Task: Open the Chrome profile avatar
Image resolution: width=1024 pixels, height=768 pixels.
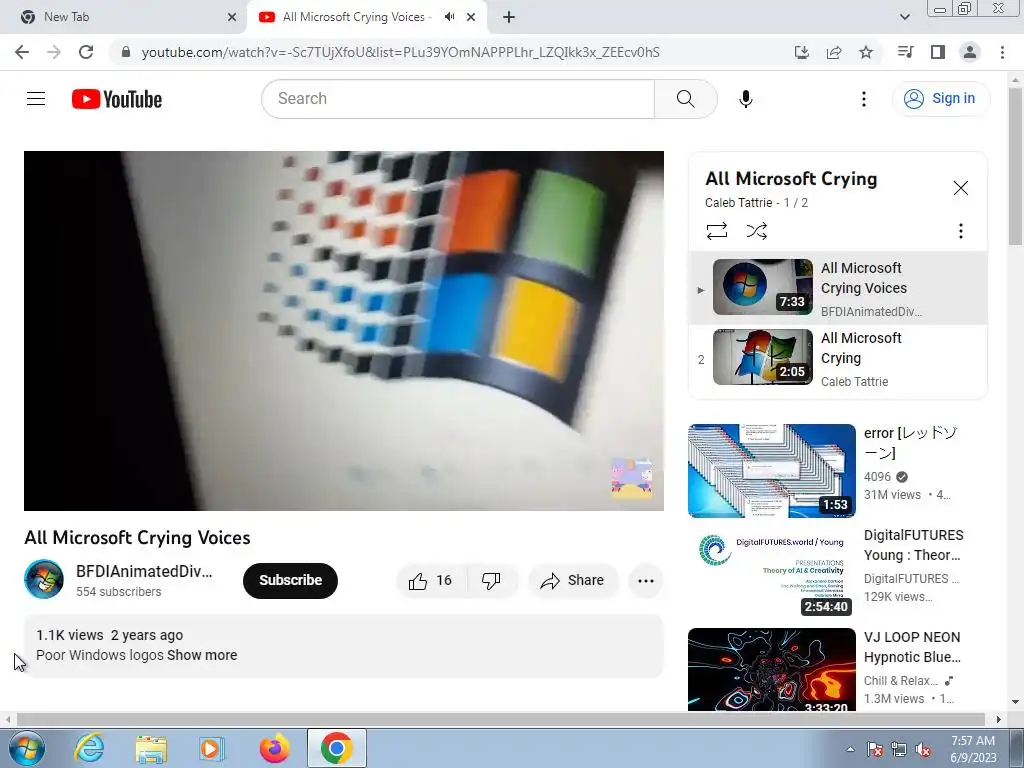Action: [970, 52]
